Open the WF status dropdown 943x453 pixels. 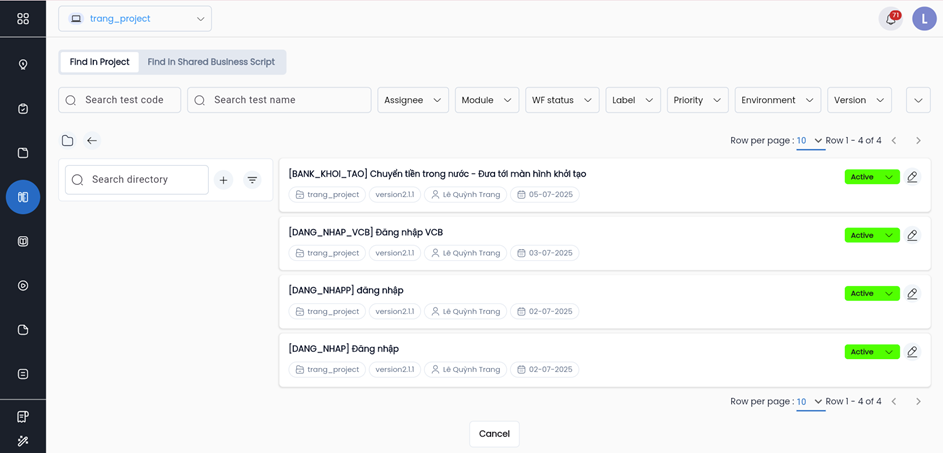(x=561, y=100)
